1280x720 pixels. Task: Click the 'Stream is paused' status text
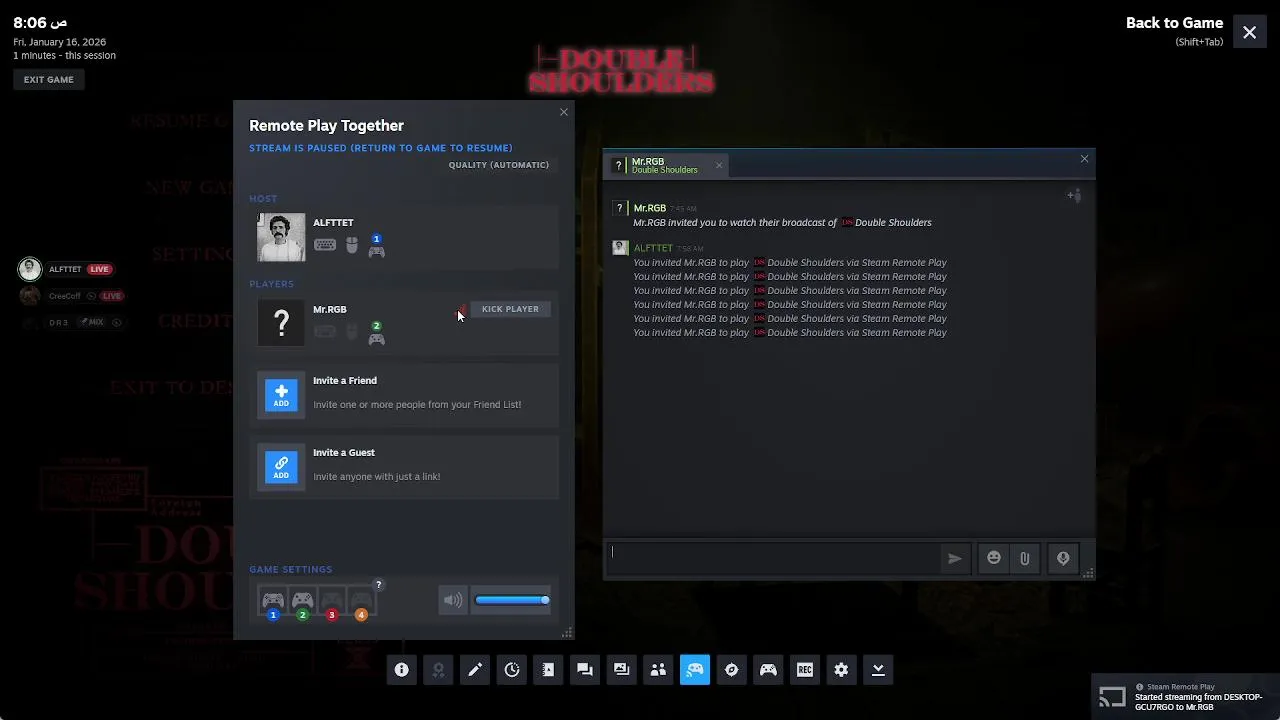click(x=381, y=148)
